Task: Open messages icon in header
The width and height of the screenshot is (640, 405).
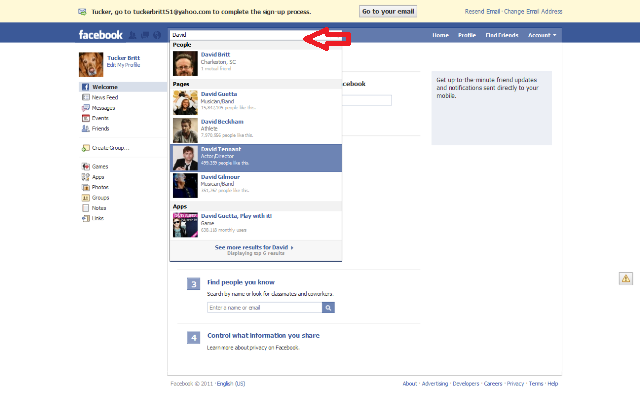Action: point(145,36)
